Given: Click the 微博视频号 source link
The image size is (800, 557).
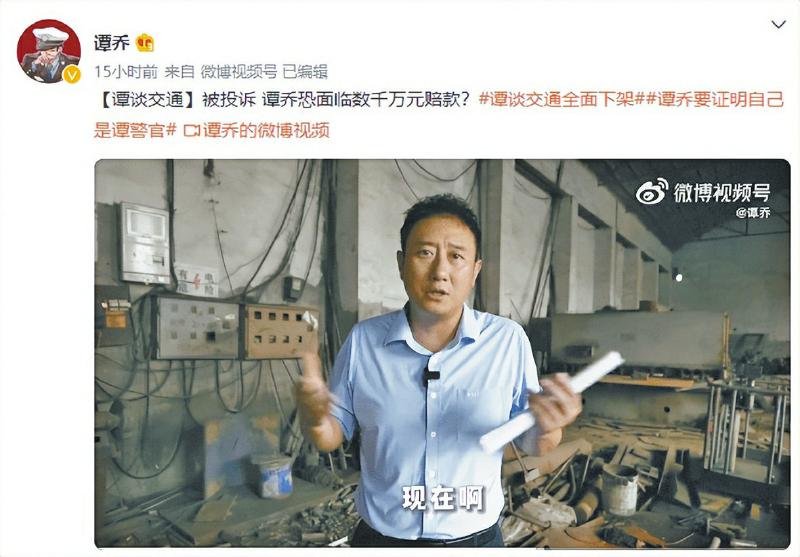Looking at the screenshot, I should 238,72.
